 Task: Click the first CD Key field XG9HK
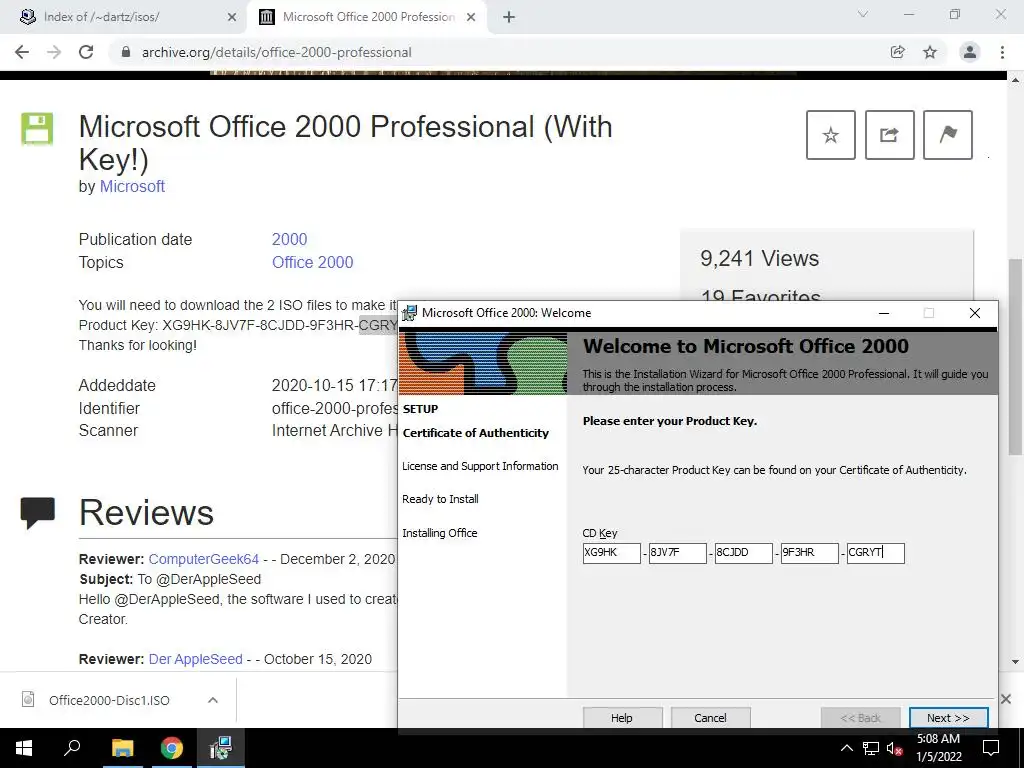tap(611, 552)
